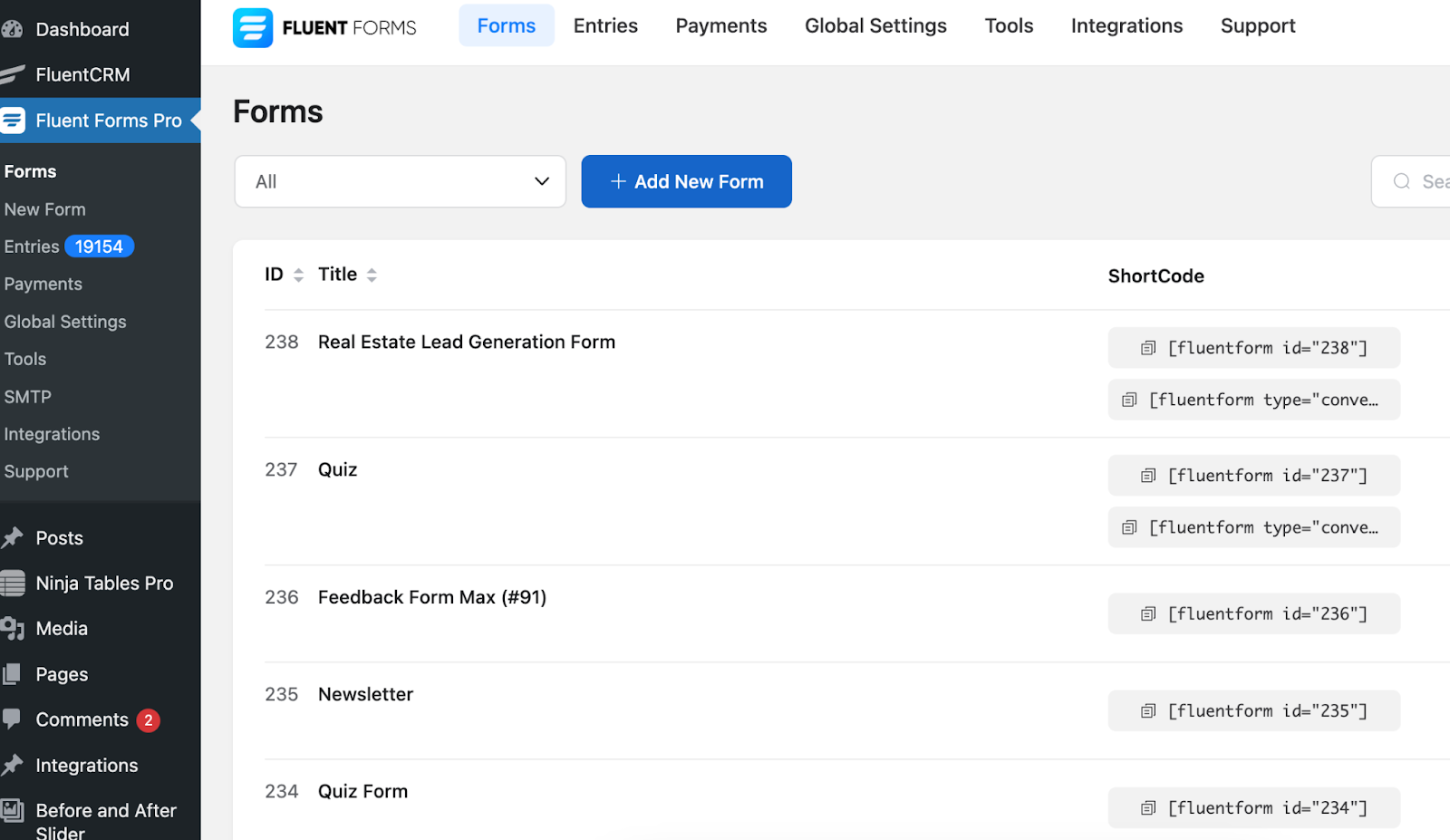Viewport: 1450px width, 840px height.
Task: Click the Comments bubble icon
Action: 12,719
